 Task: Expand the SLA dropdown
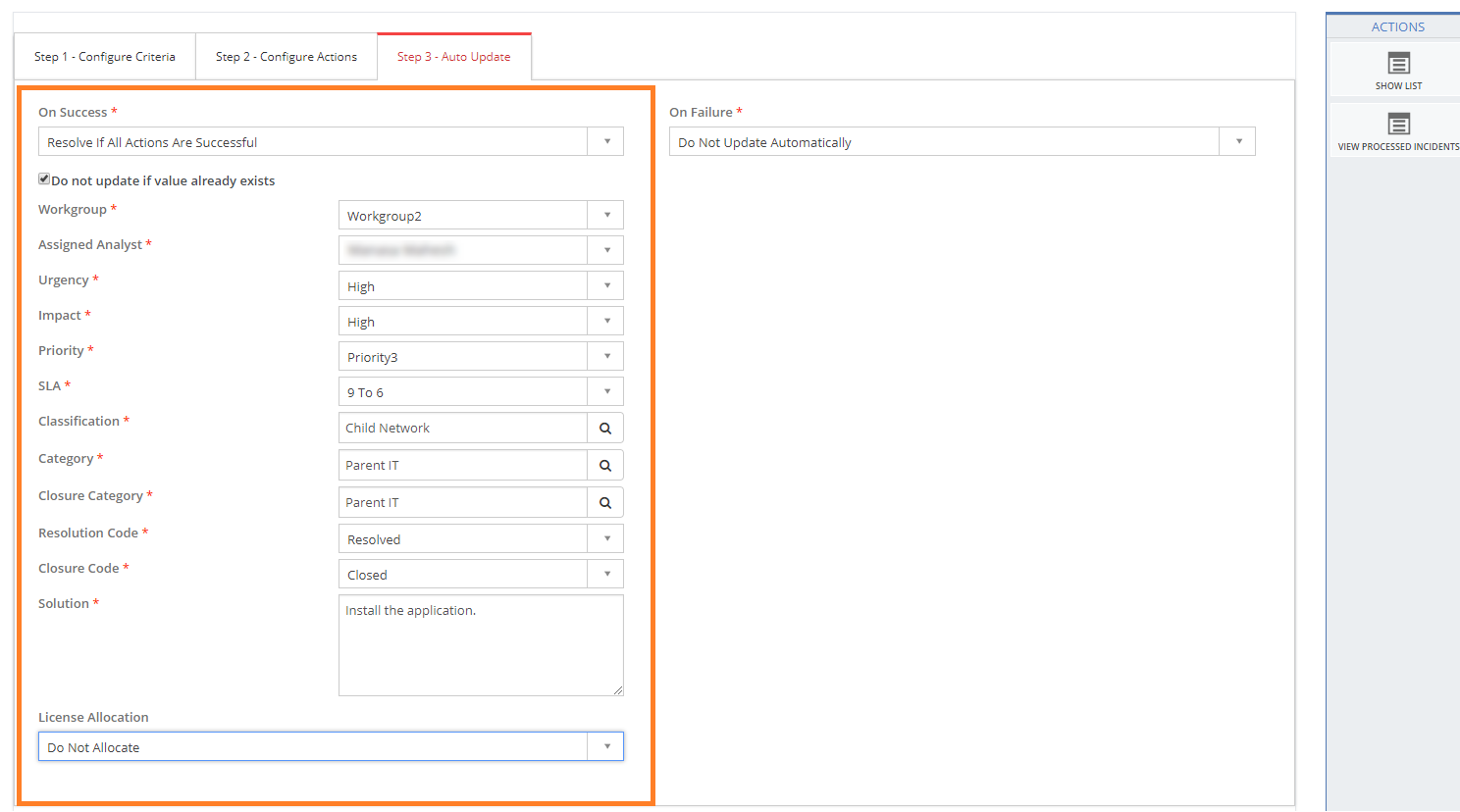tap(606, 392)
